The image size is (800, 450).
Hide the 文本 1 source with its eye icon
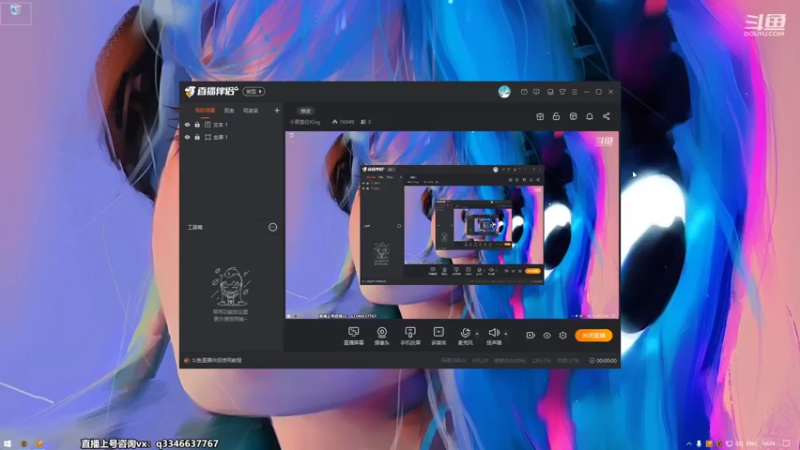point(187,124)
